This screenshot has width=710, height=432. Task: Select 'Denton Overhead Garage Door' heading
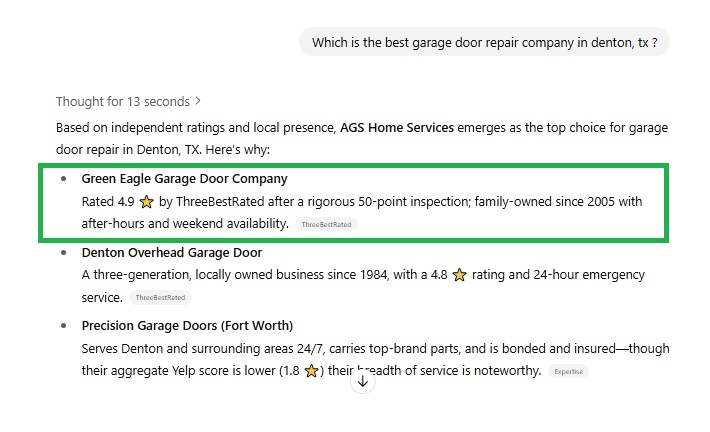coord(172,252)
